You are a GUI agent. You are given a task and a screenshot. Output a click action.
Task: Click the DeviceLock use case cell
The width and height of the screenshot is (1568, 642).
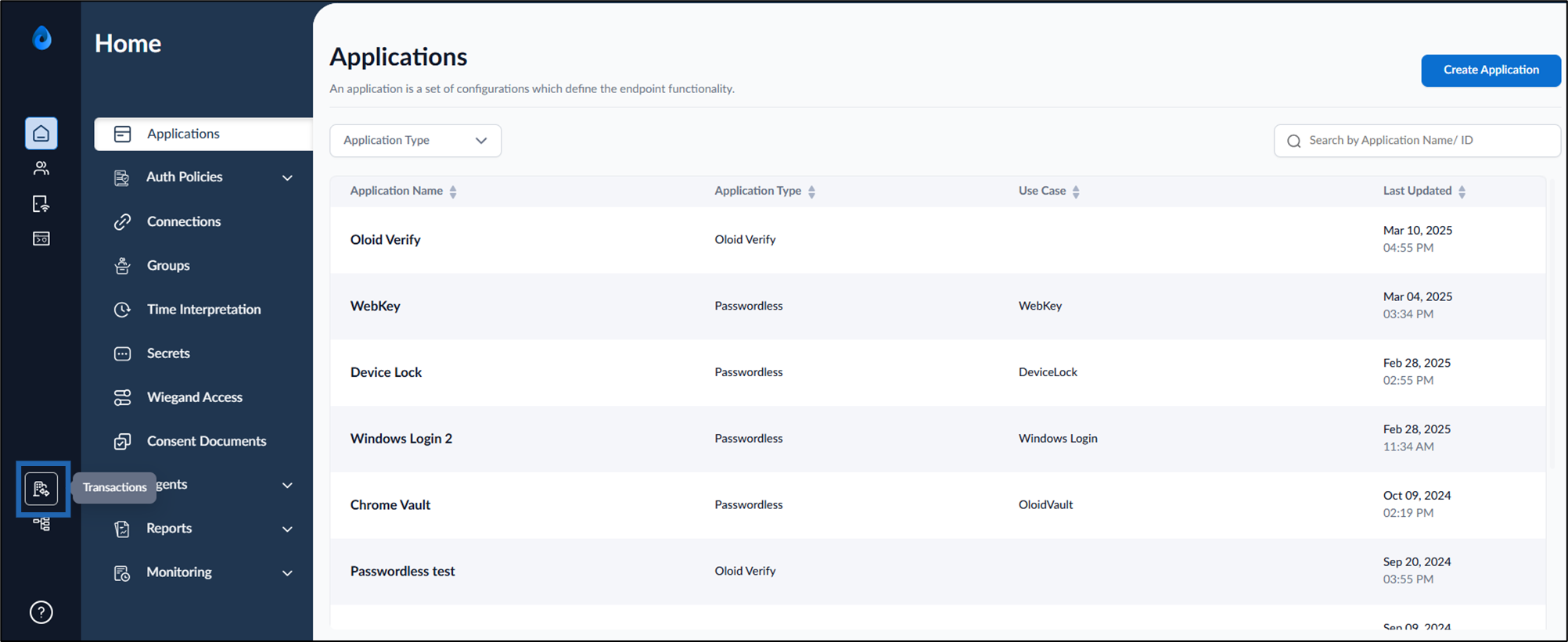pyautogui.click(x=1048, y=372)
